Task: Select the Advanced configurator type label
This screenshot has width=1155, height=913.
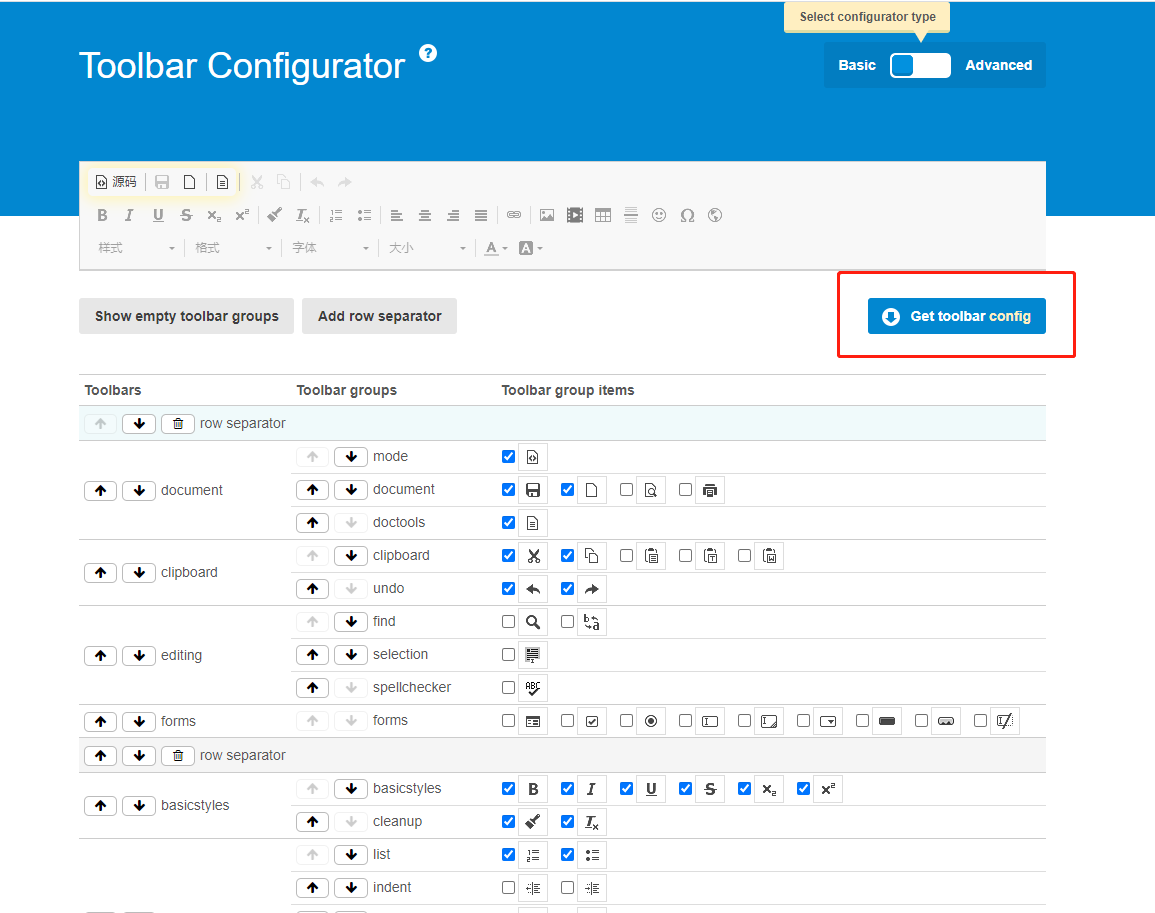Action: (998, 64)
